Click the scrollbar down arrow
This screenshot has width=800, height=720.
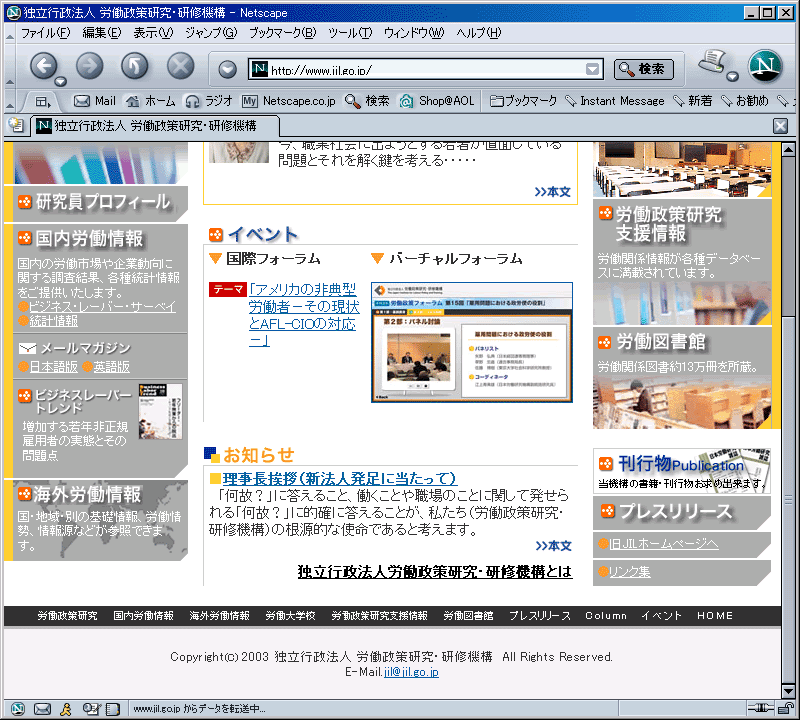point(788,691)
